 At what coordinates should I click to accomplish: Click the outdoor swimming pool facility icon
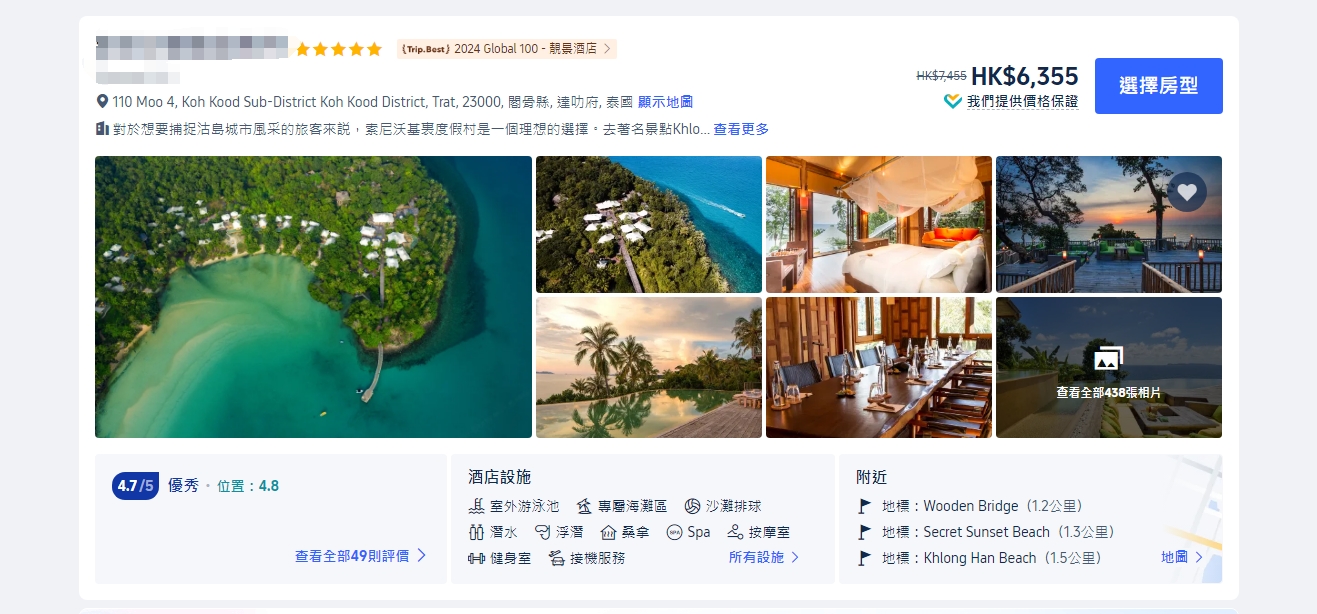coord(476,506)
